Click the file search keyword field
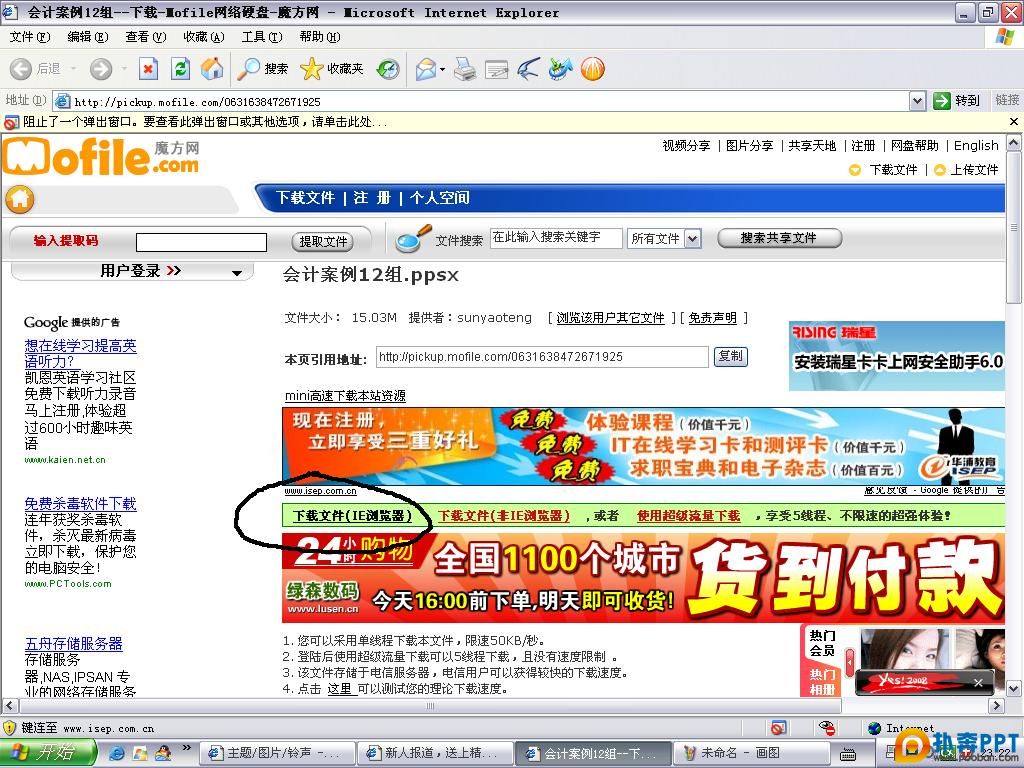The width and height of the screenshot is (1024, 768). coord(556,238)
